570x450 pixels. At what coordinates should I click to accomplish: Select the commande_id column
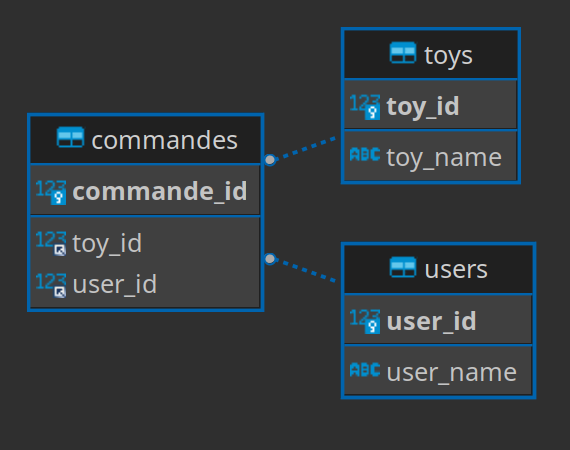click(x=145, y=190)
